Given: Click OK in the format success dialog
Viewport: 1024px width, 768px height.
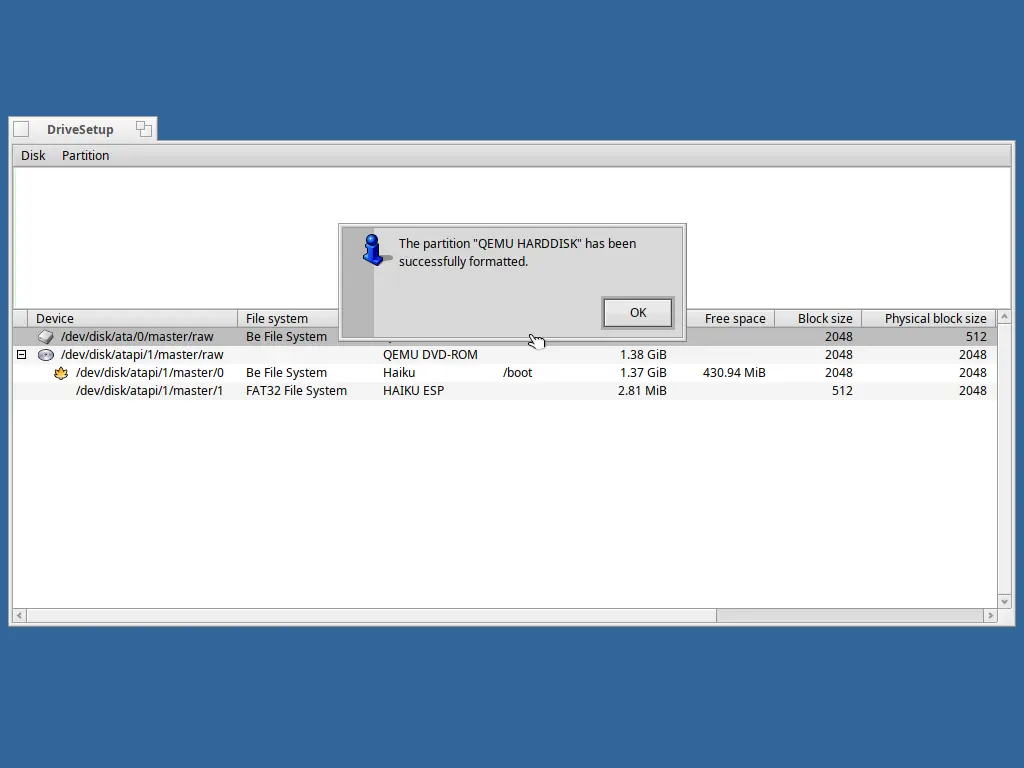Looking at the screenshot, I should tap(637, 313).
